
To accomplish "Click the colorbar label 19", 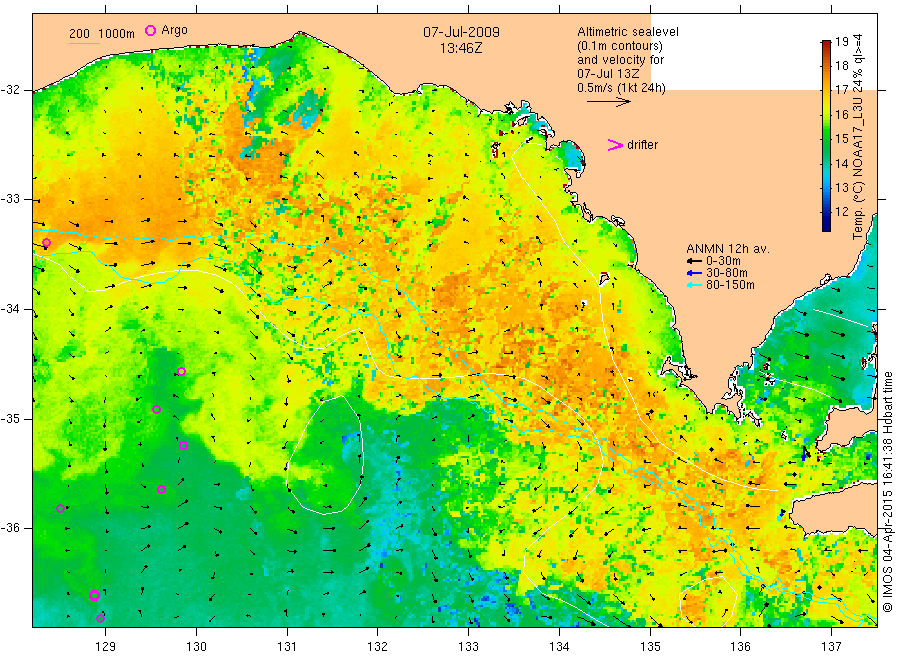I will (x=841, y=41).
